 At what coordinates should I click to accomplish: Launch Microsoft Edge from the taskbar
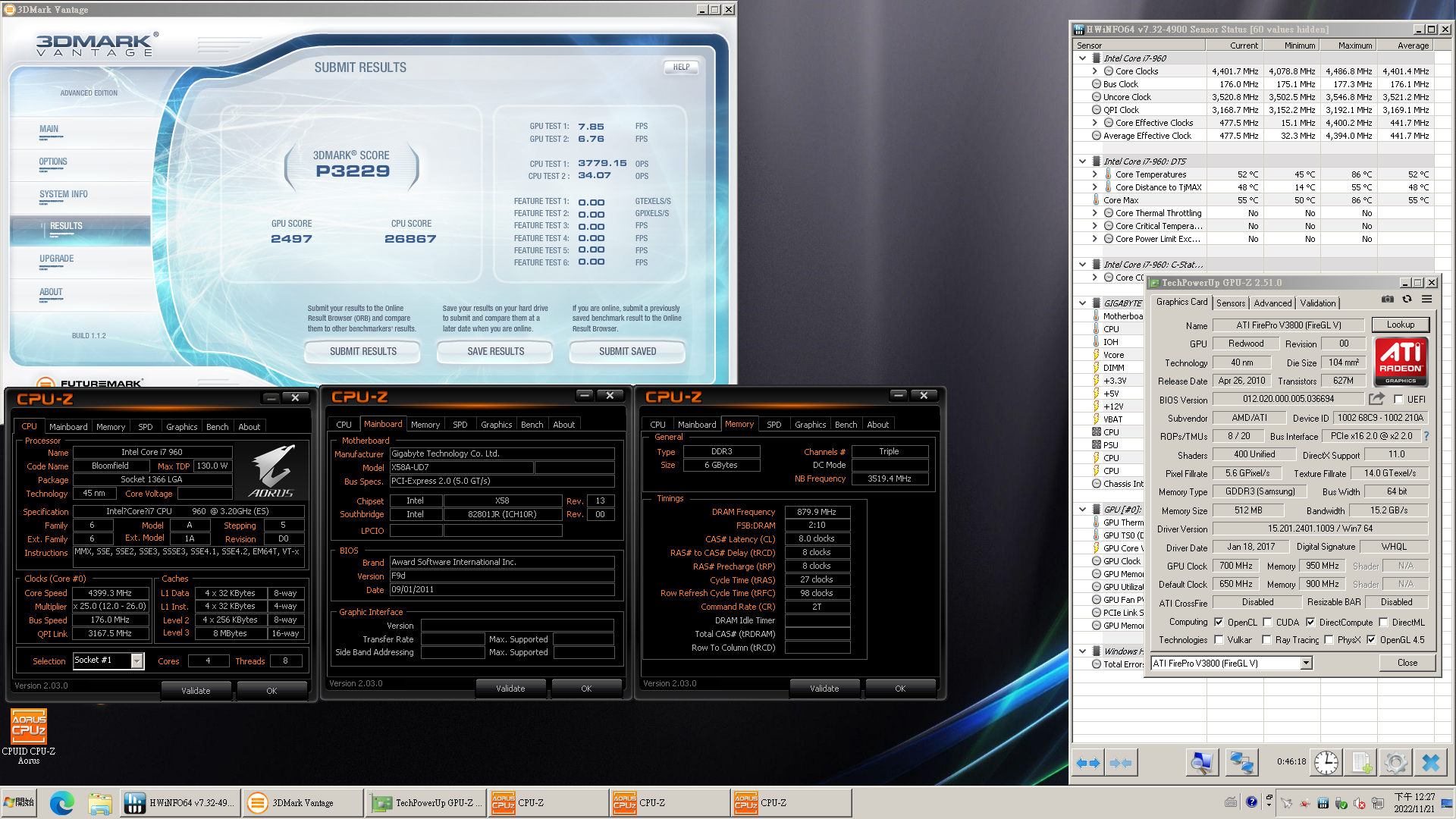62,803
